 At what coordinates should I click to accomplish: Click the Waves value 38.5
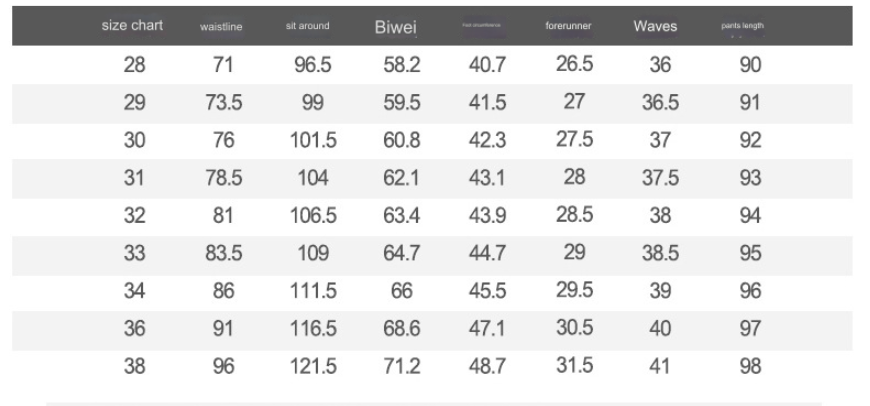pyautogui.click(x=660, y=254)
